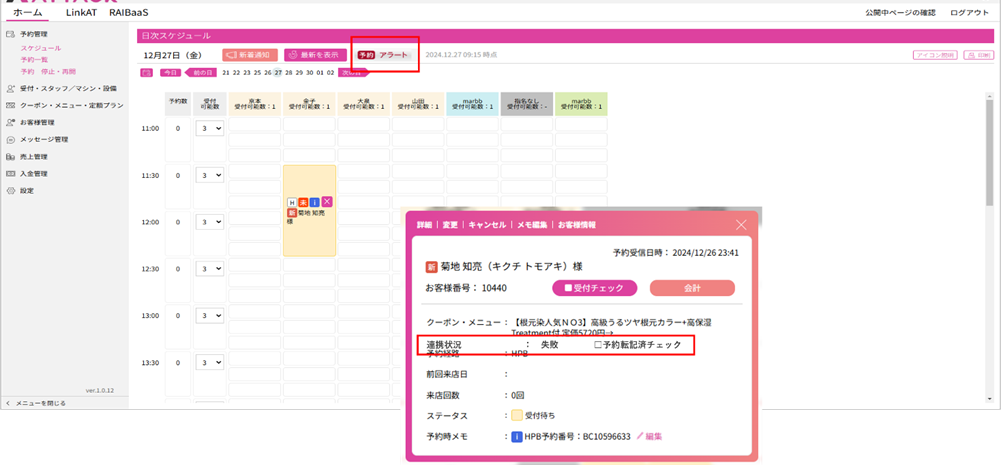Open 設定 settings in the sidebar
The height and width of the screenshot is (465, 1001).
27,190
